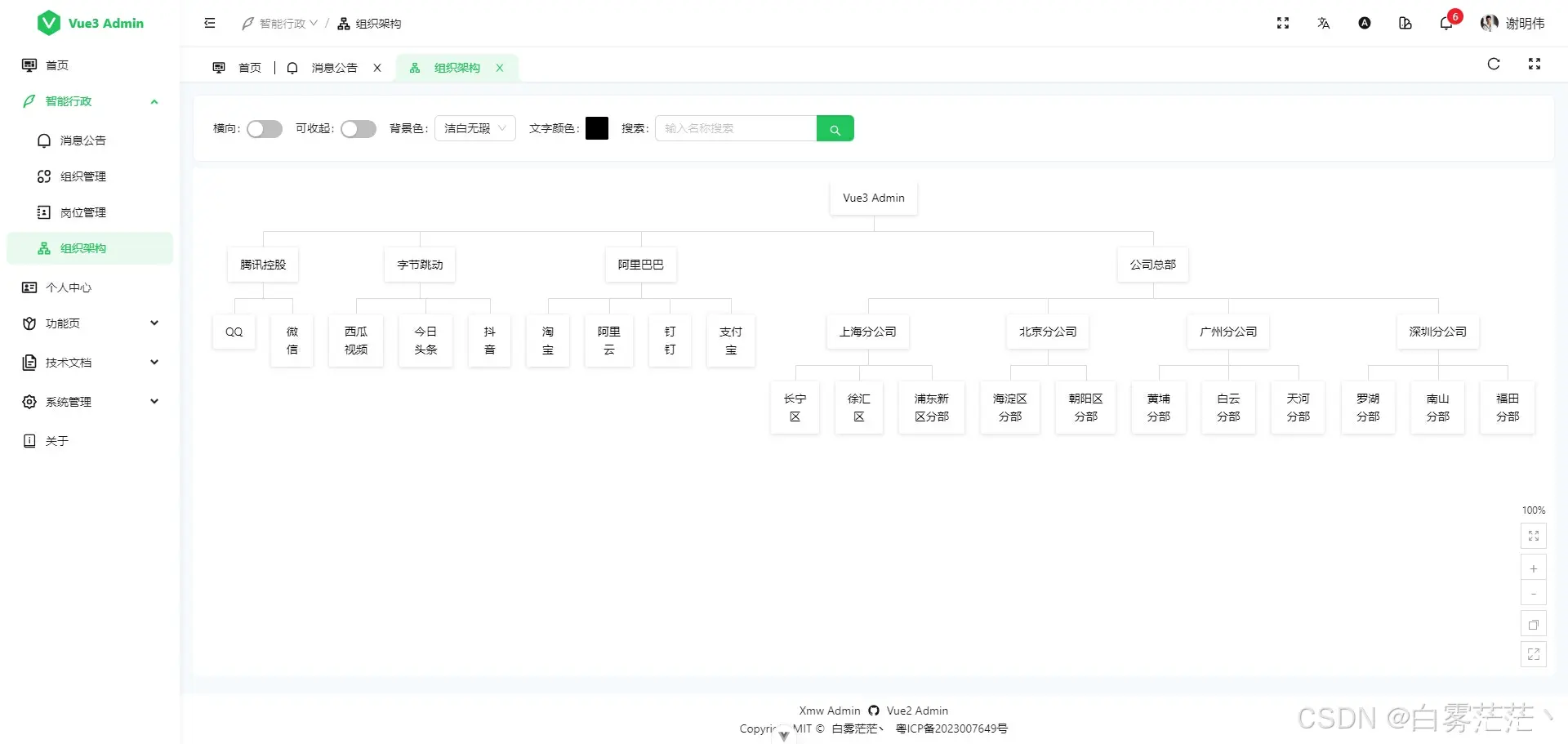
Task: Close the 消息公告 tab
Action: pos(377,68)
